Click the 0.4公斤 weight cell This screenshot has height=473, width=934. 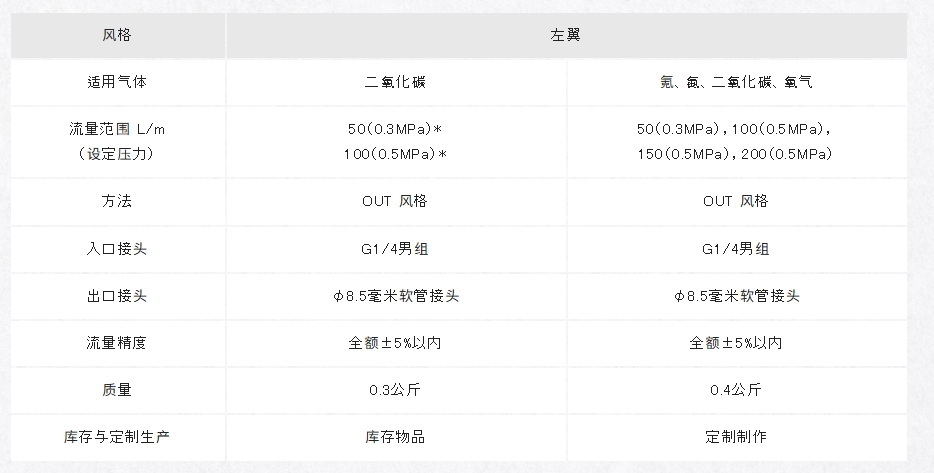[x=737, y=390]
